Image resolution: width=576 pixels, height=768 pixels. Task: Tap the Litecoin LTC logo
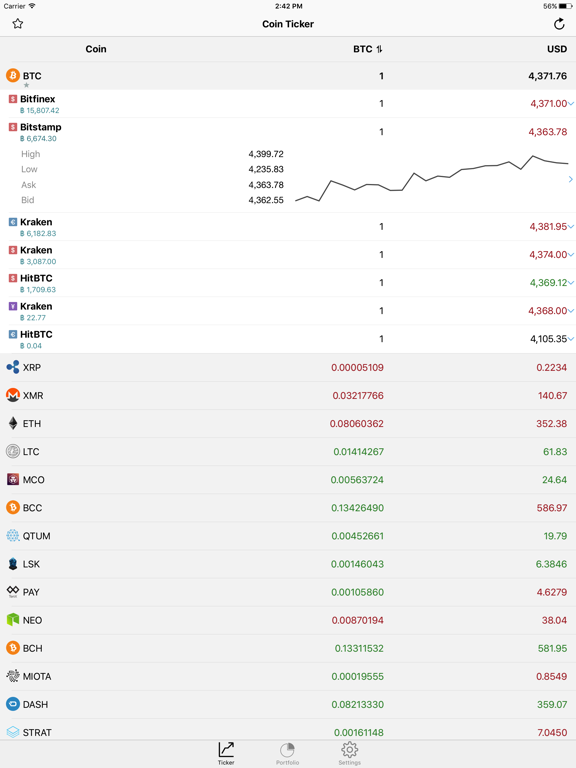(13, 451)
